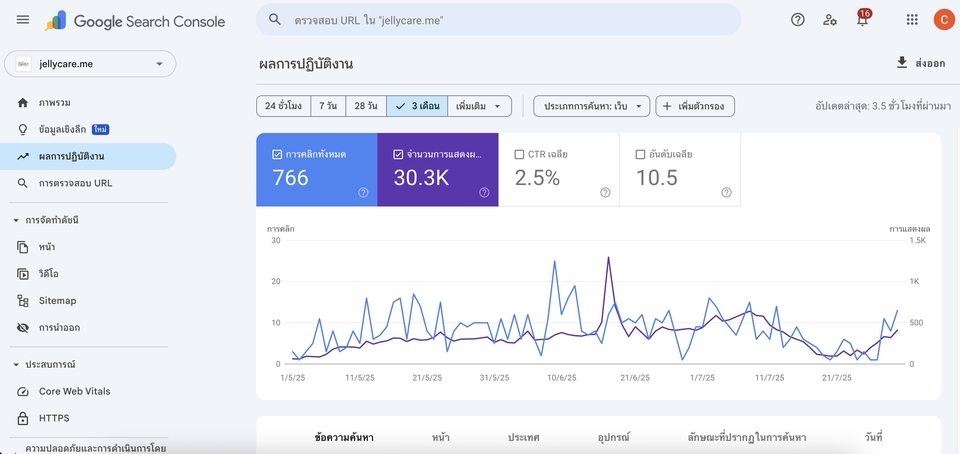960x454 pixels.
Task: Expand the search type Web dropdown
Action: coord(592,106)
